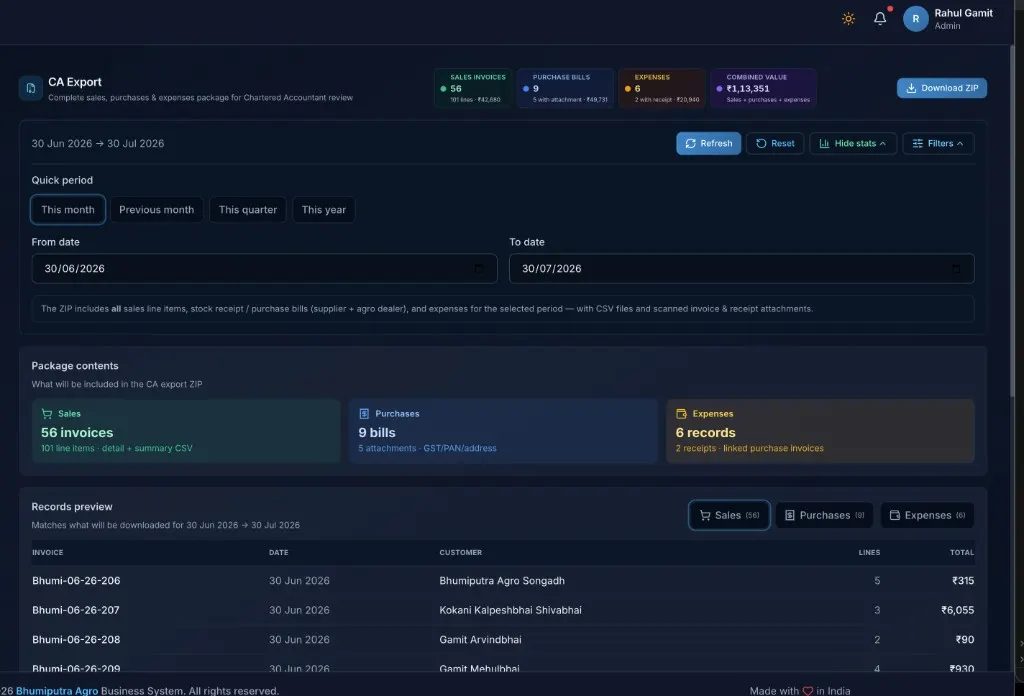Switch to Purchases records tab

point(824,515)
